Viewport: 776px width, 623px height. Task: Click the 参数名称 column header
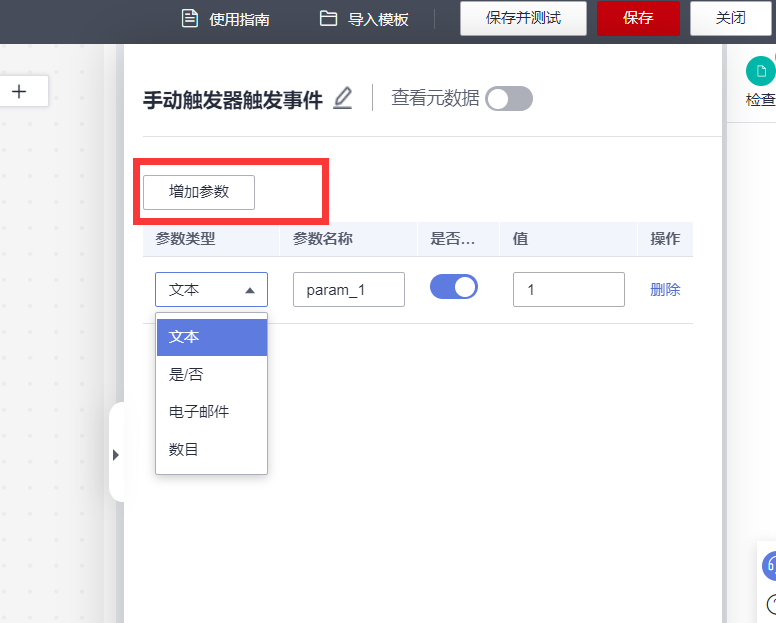pos(349,239)
